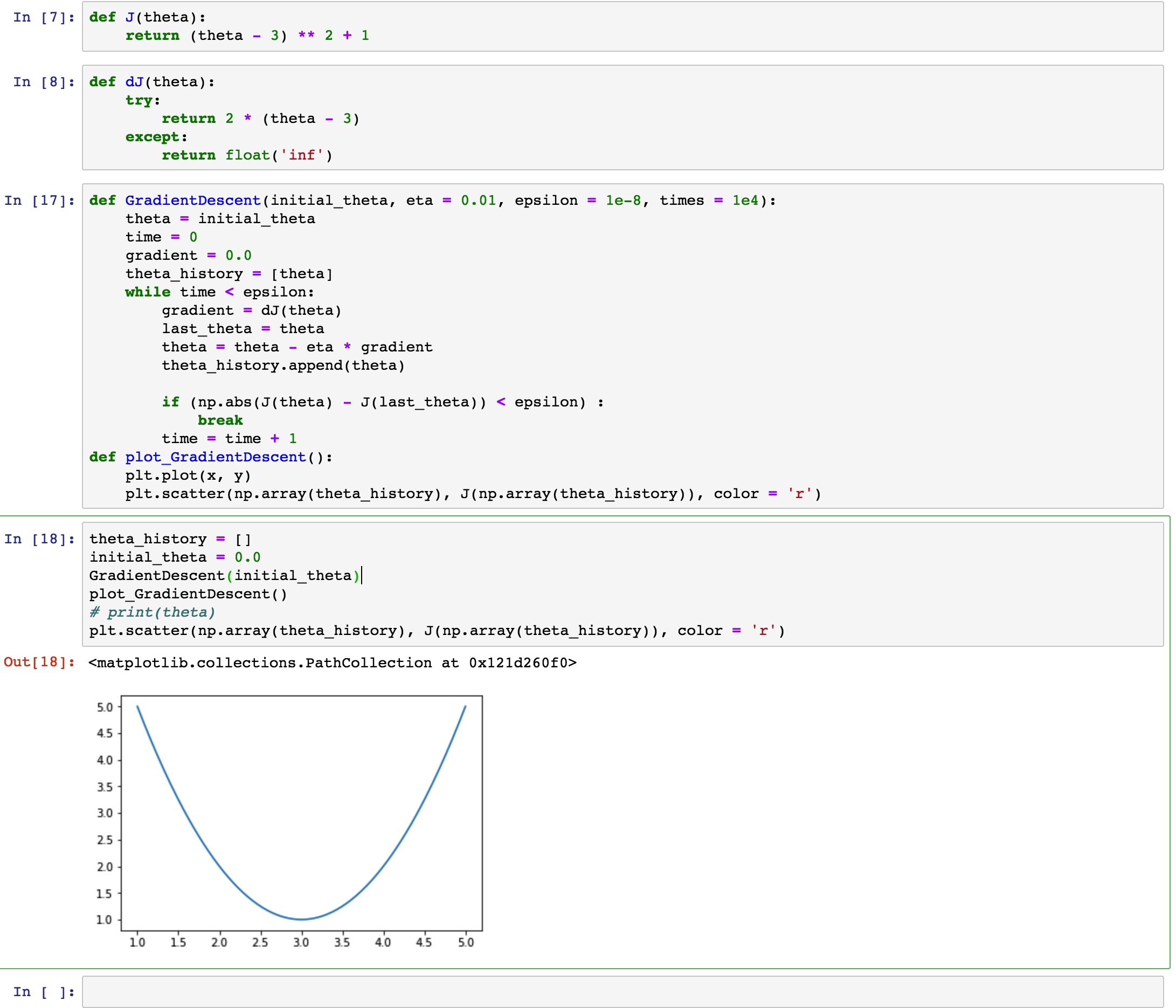Click the 'try:' line in dJ cell
Viewport: 1176px width, 1008px height.
[x=143, y=100]
